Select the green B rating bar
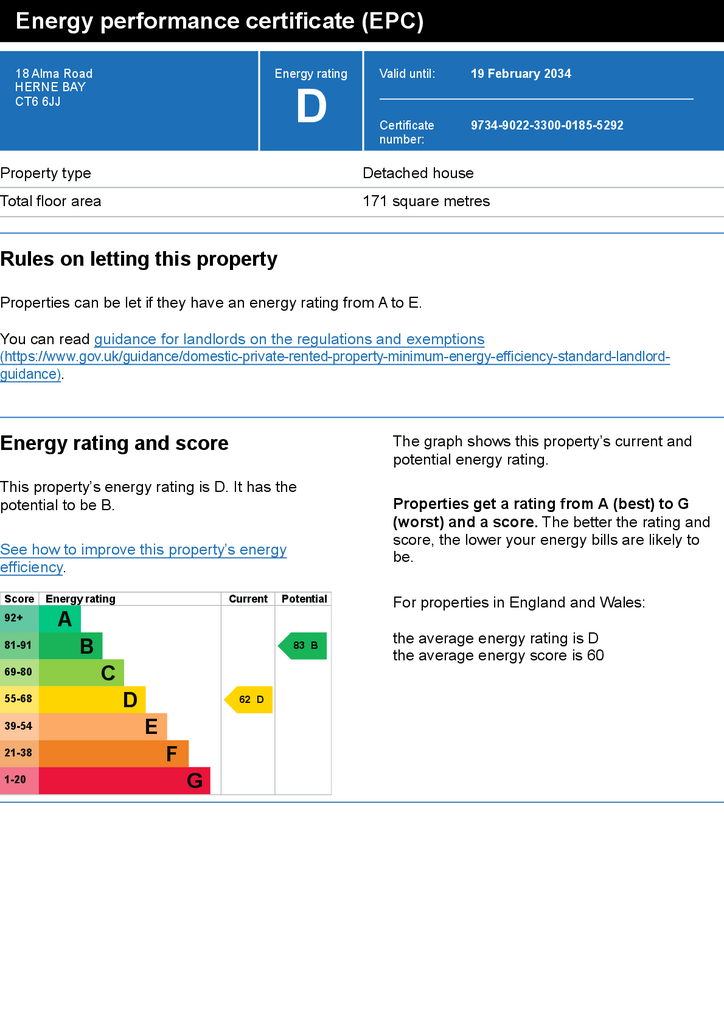 point(71,646)
